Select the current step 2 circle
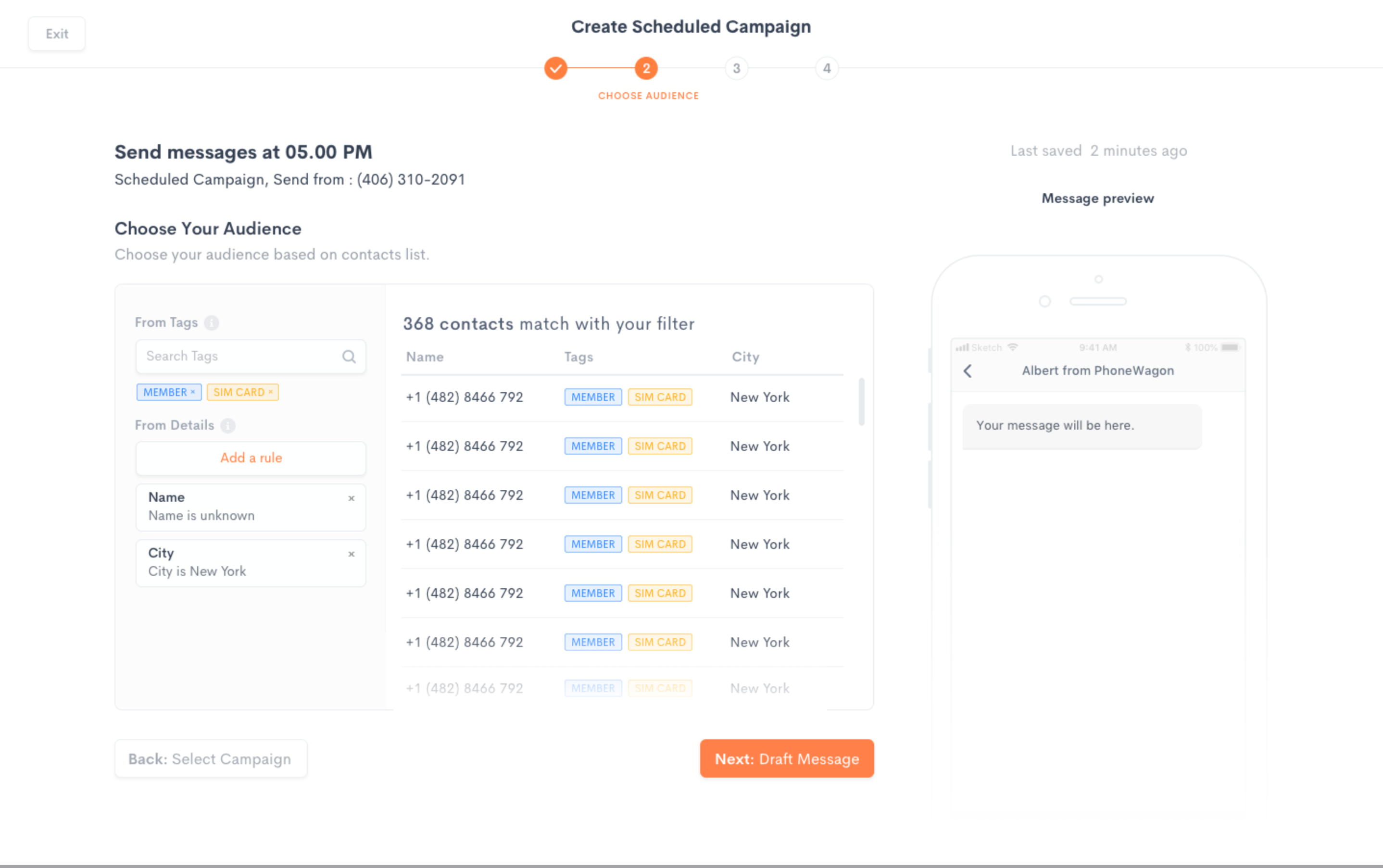Viewport: 1383px width, 868px height. (x=646, y=68)
